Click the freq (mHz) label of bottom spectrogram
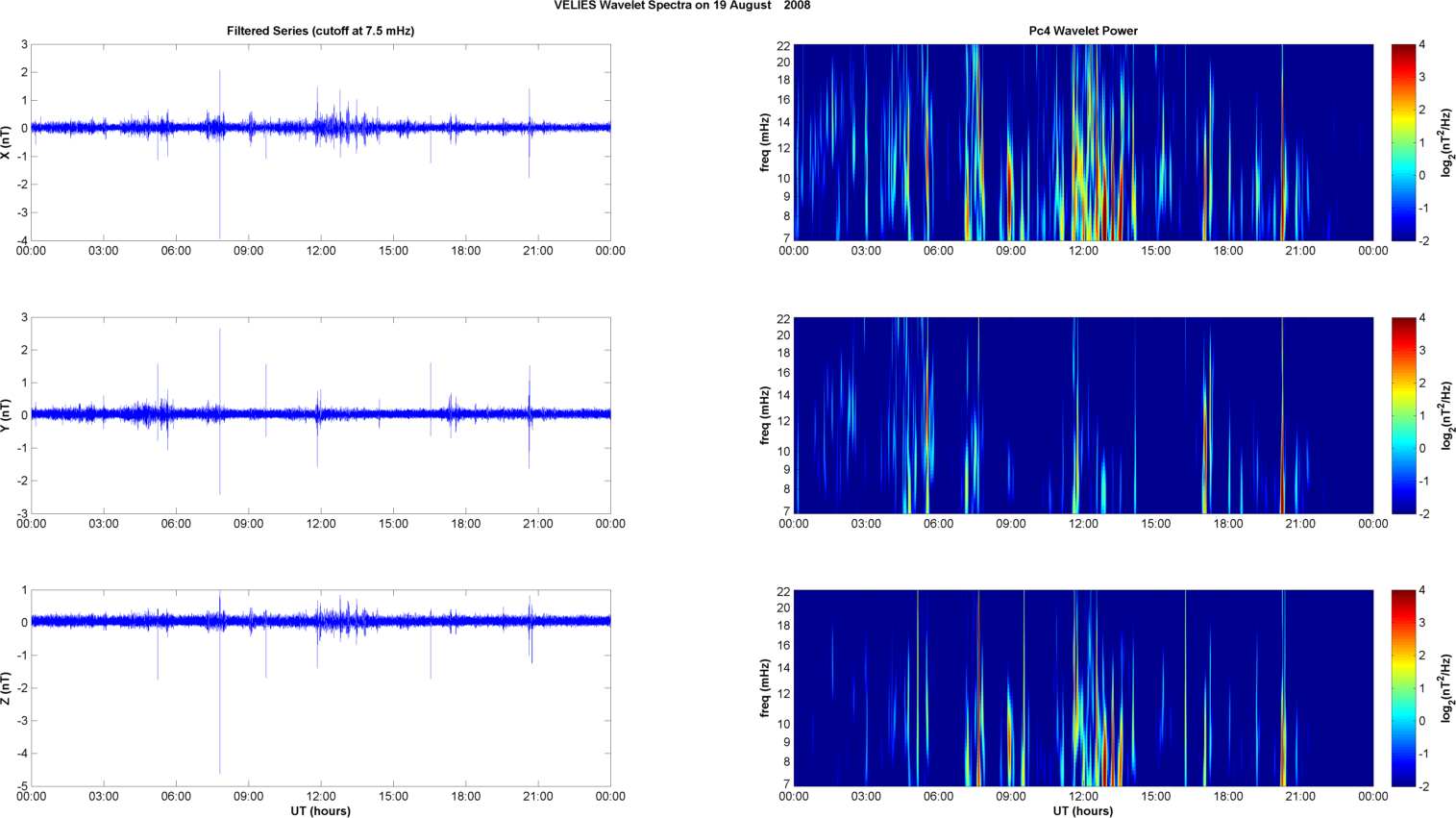This screenshot has height=818, width=1456. click(765, 688)
